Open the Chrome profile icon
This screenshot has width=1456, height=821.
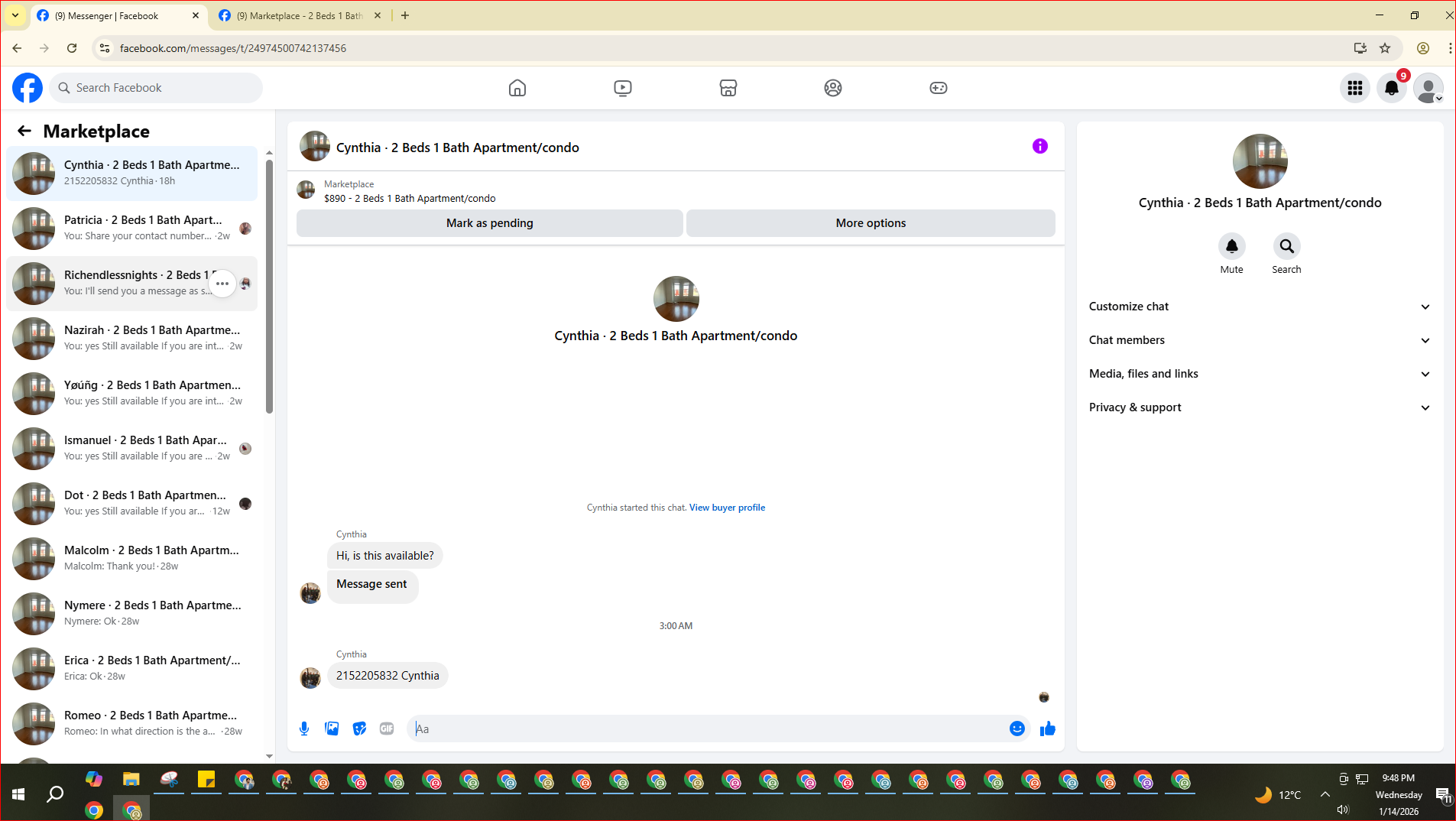click(1423, 48)
